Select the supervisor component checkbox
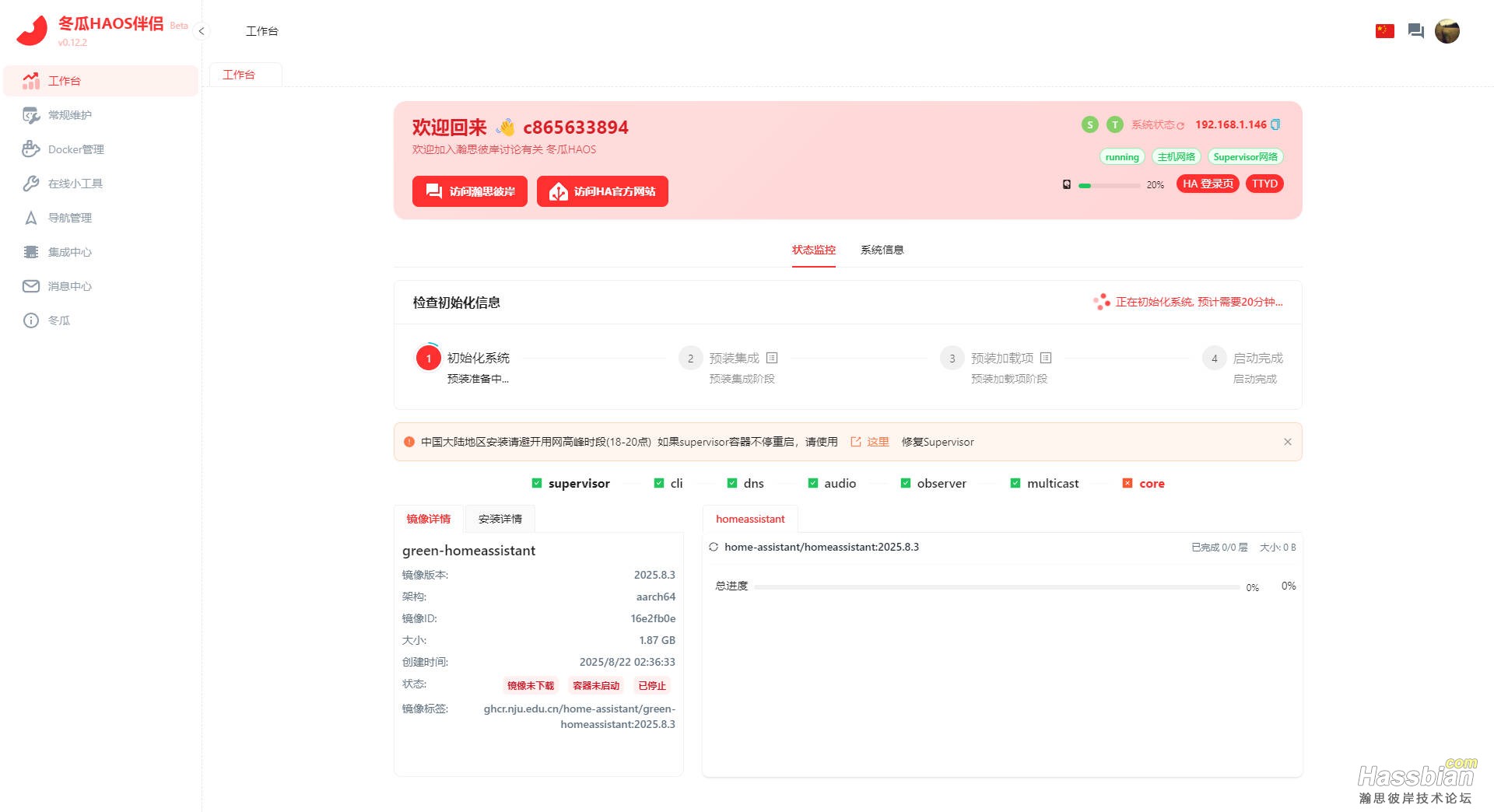The image size is (1494, 812). click(537, 483)
